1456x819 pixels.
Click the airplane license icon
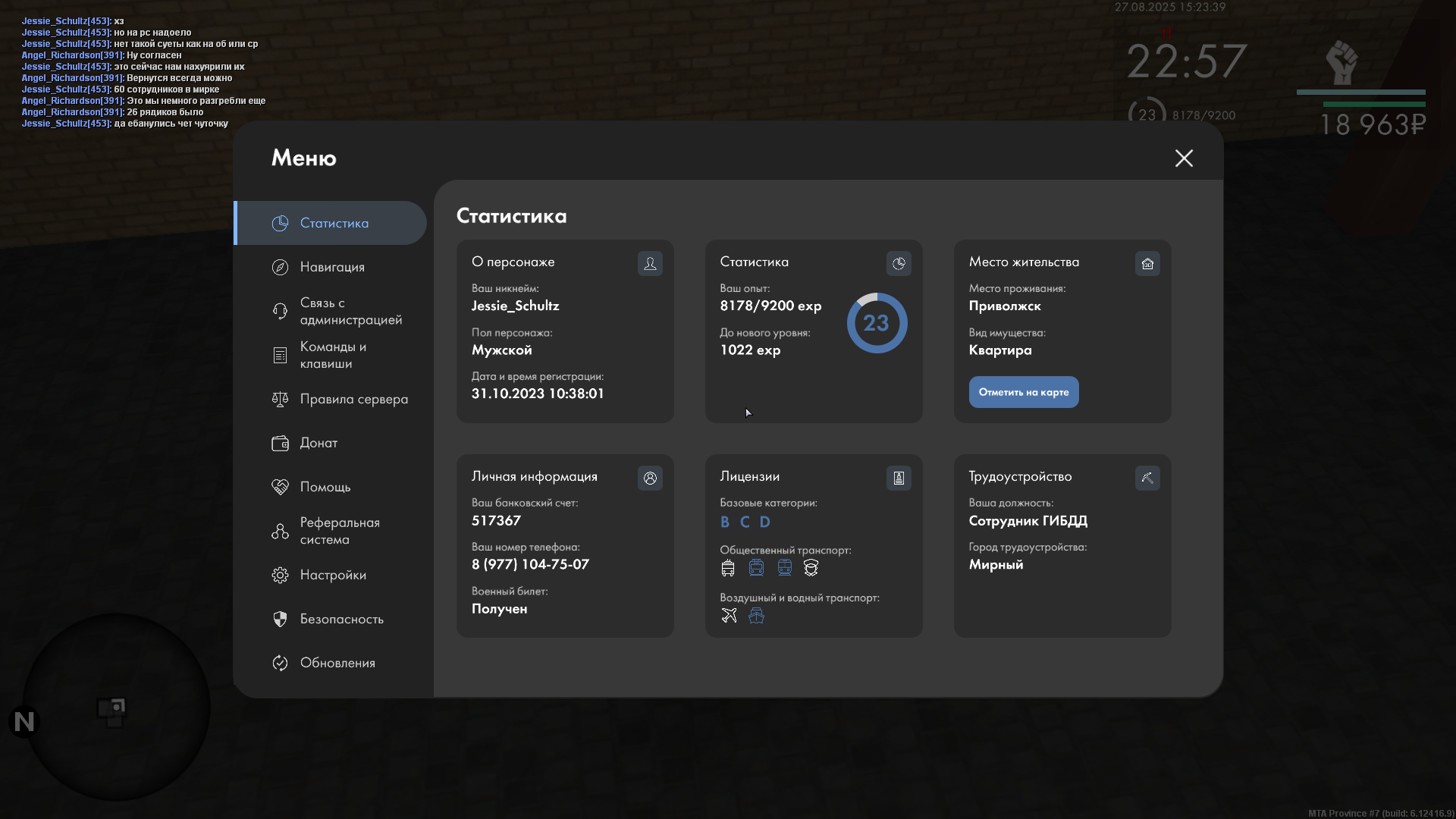(729, 616)
